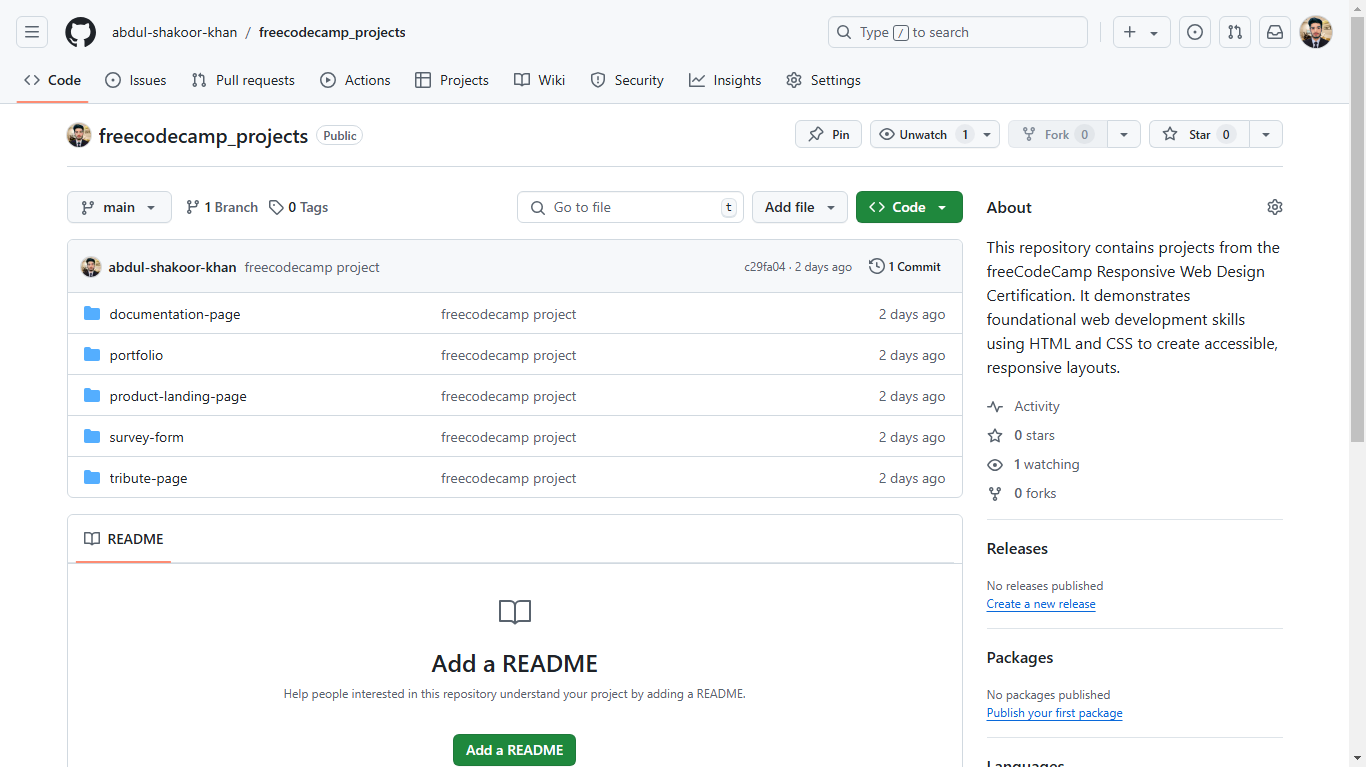Open abdul-shakoor-khan in the breadcrumb
This screenshot has height=767, width=1366.
[174, 32]
